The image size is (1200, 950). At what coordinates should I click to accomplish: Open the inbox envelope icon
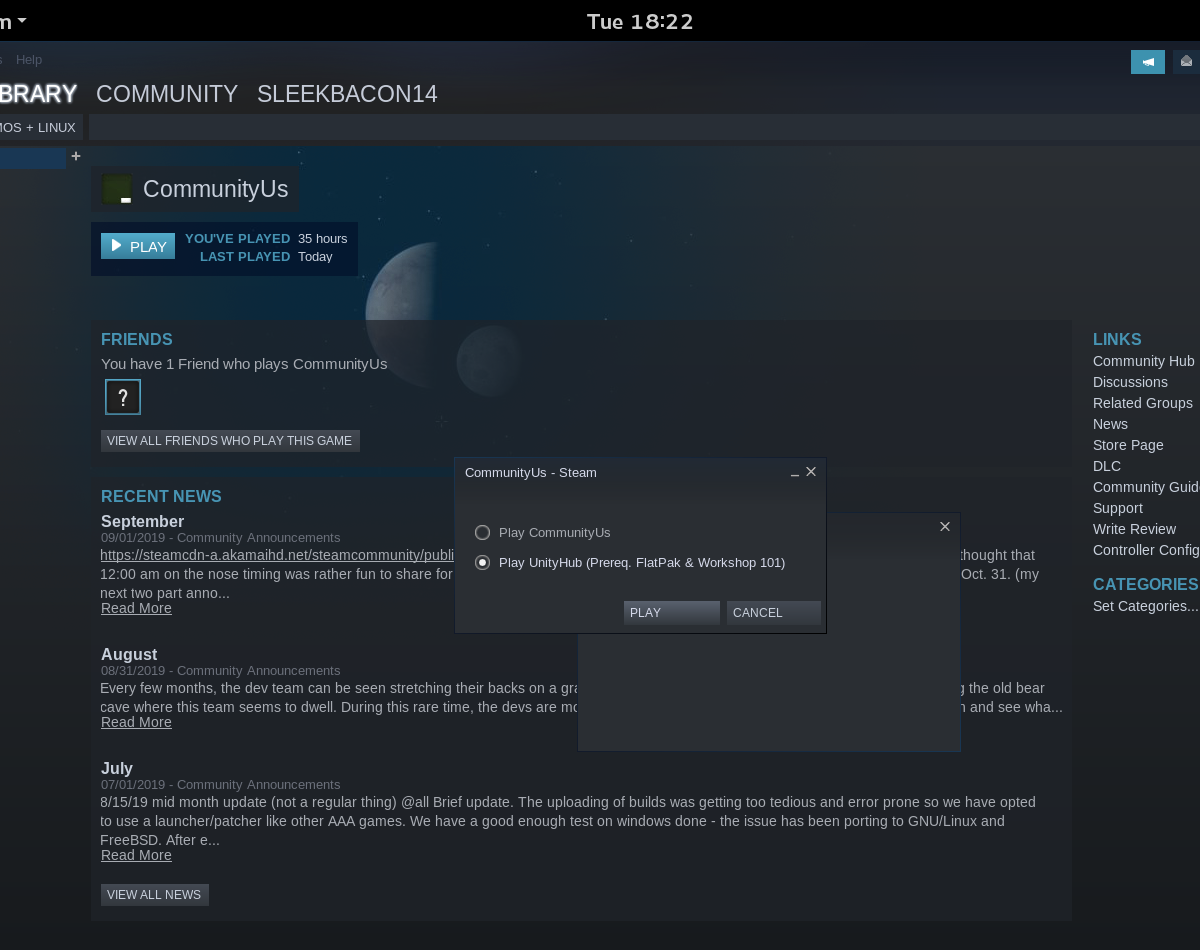[1186, 62]
